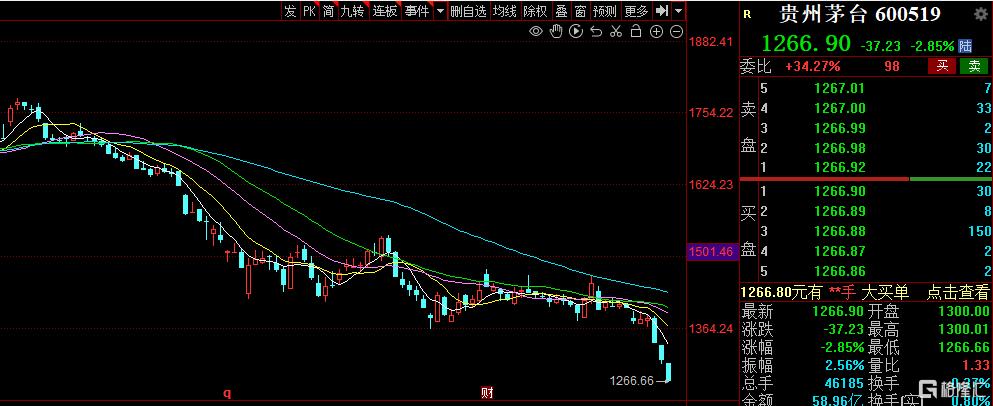993x406 pixels.
Task: Toggle the 九转 indicator
Action: pyautogui.click(x=352, y=11)
